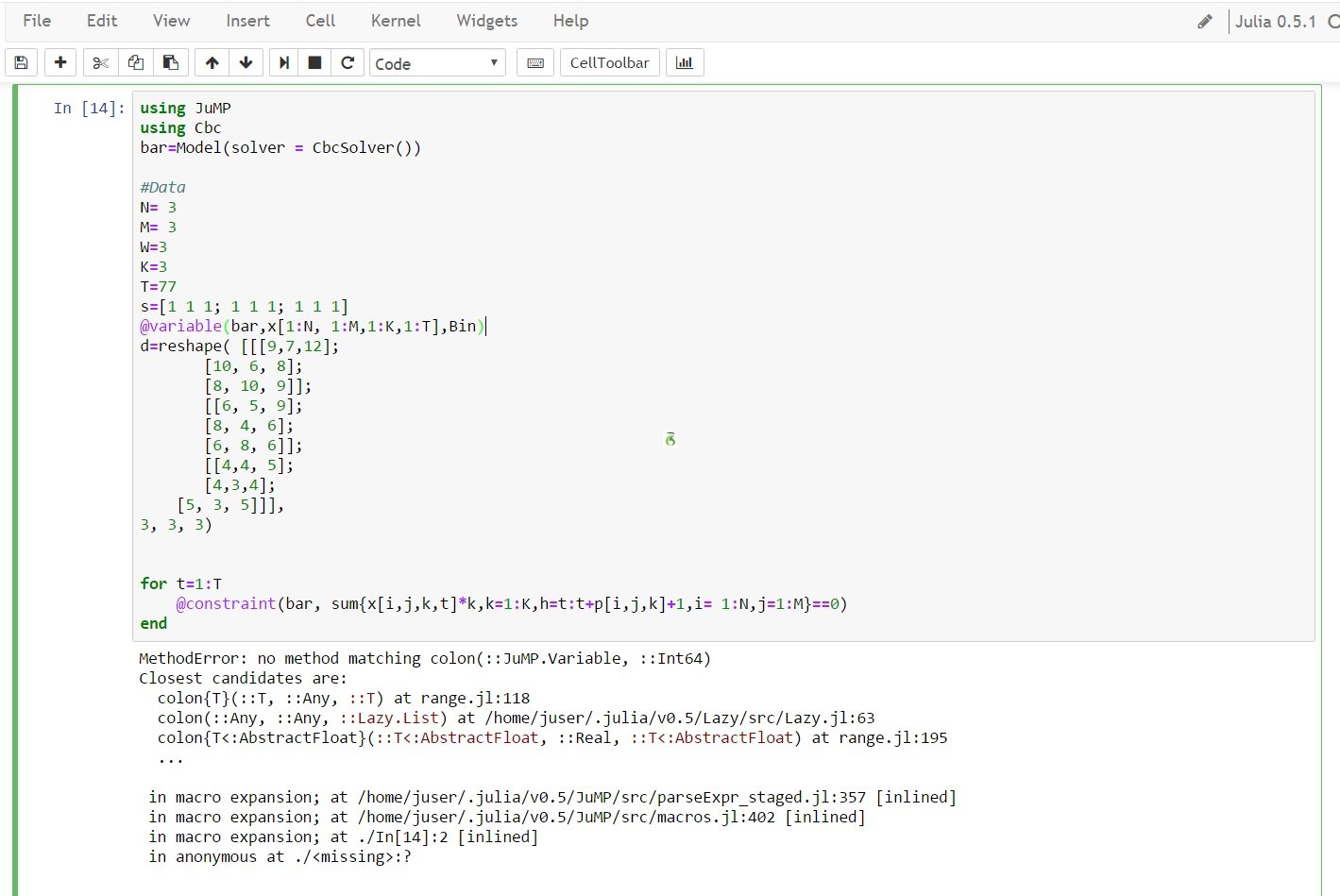Open the Cell menu

(320, 21)
